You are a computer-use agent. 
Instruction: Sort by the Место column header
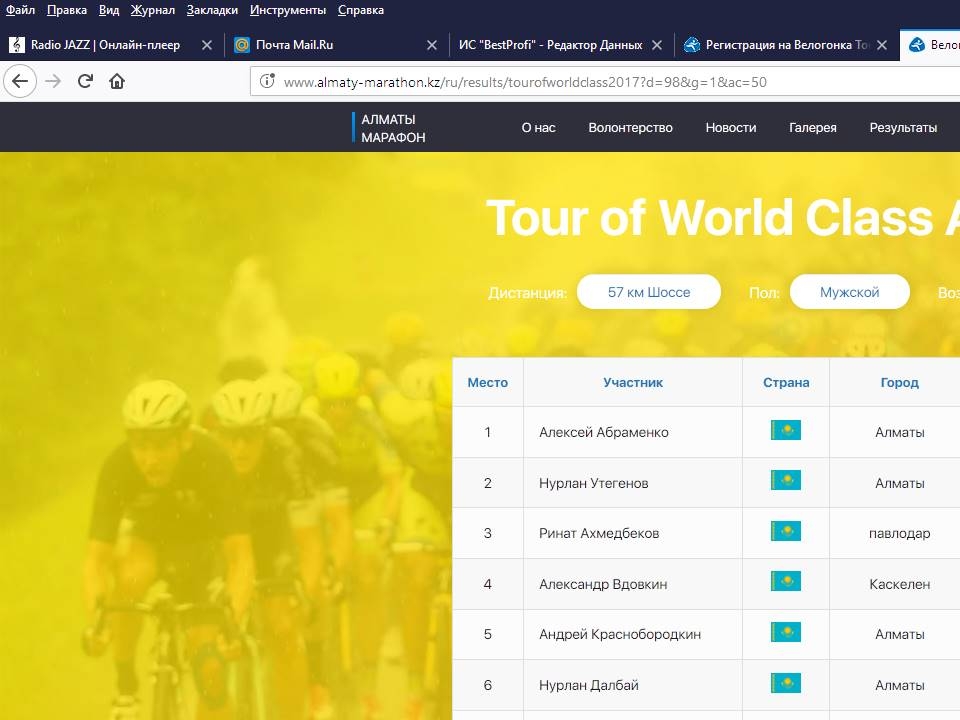pyautogui.click(x=487, y=382)
